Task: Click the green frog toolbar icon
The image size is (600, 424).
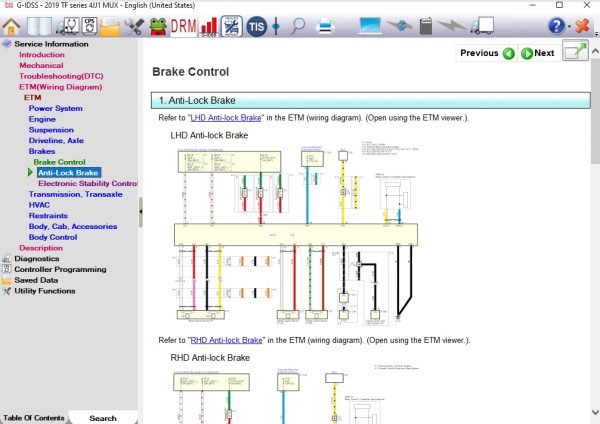Action: coord(158,26)
